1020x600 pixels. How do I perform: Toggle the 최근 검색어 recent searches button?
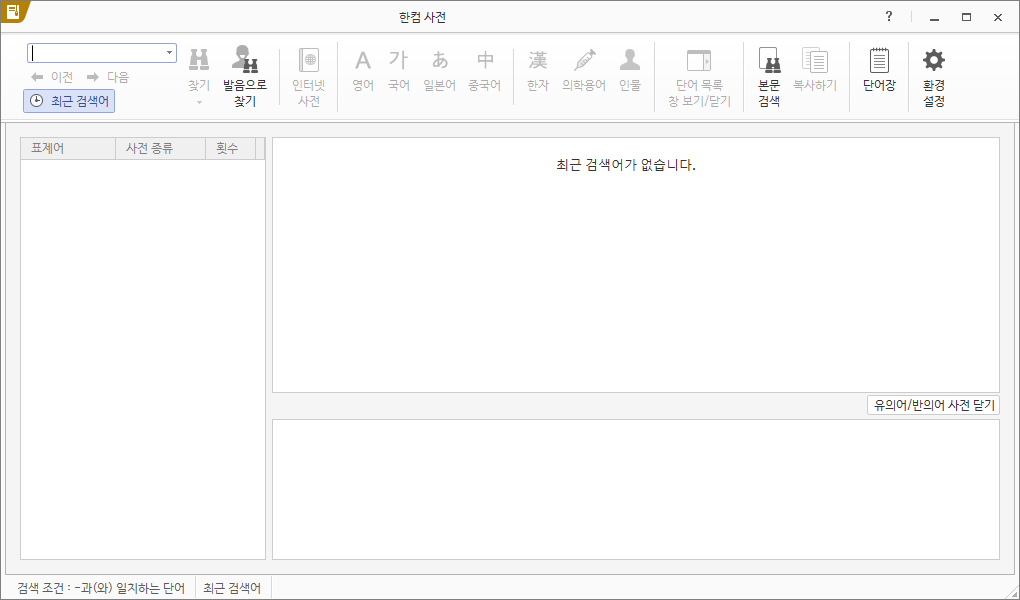coord(69,101)
